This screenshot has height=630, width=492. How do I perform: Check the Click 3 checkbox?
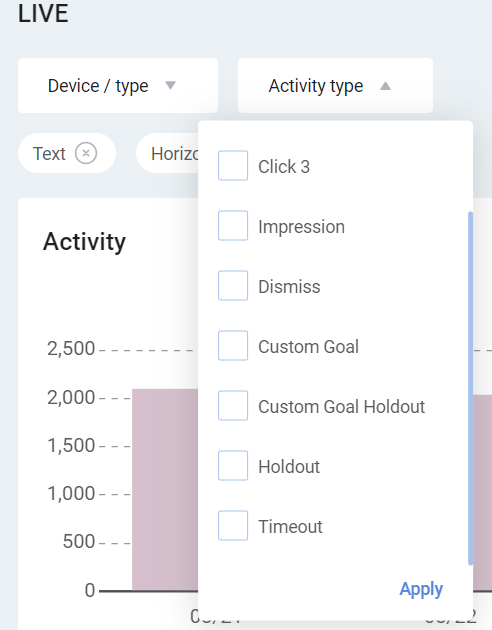233,166
